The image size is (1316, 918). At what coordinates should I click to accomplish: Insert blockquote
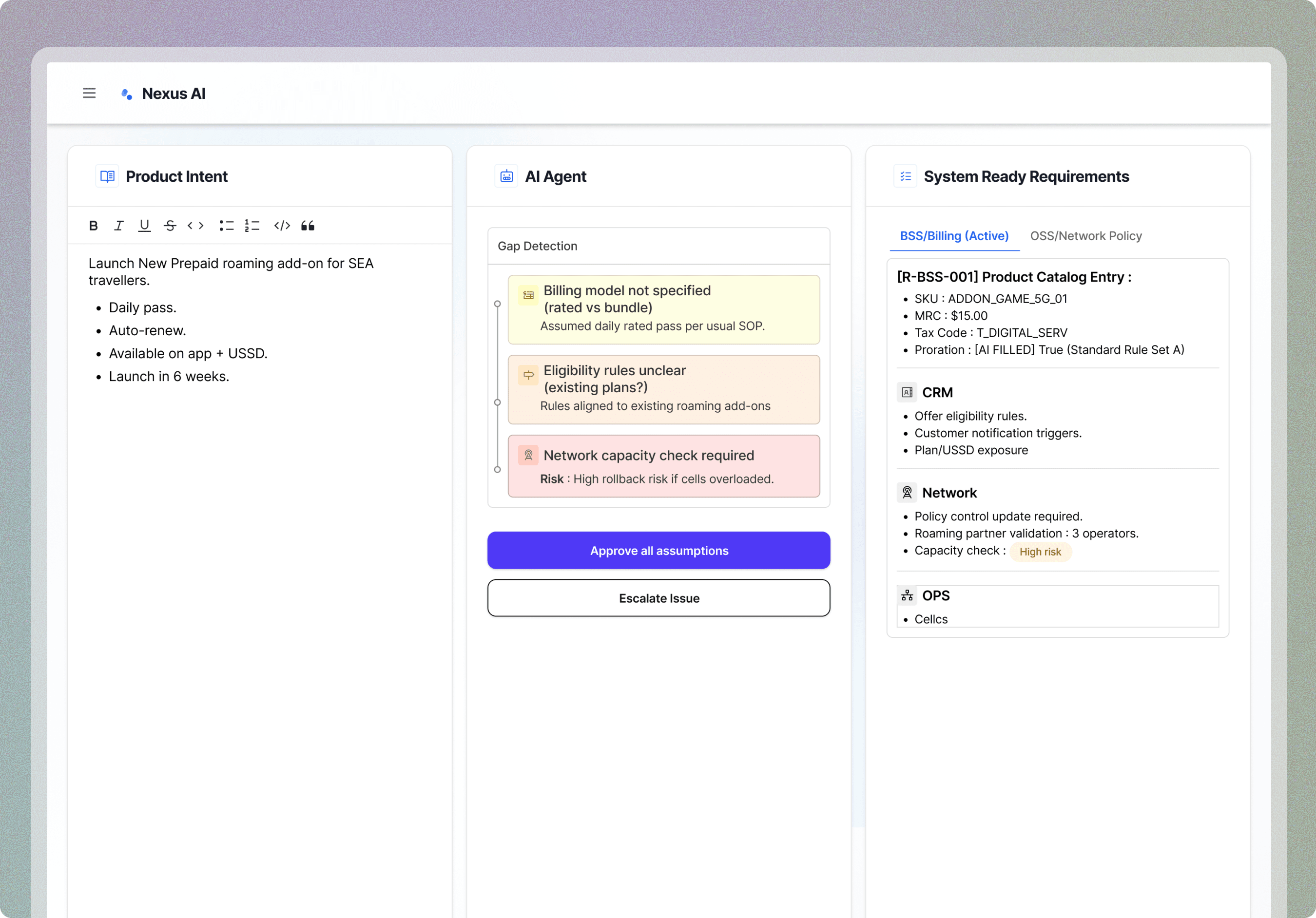(308, 226)
